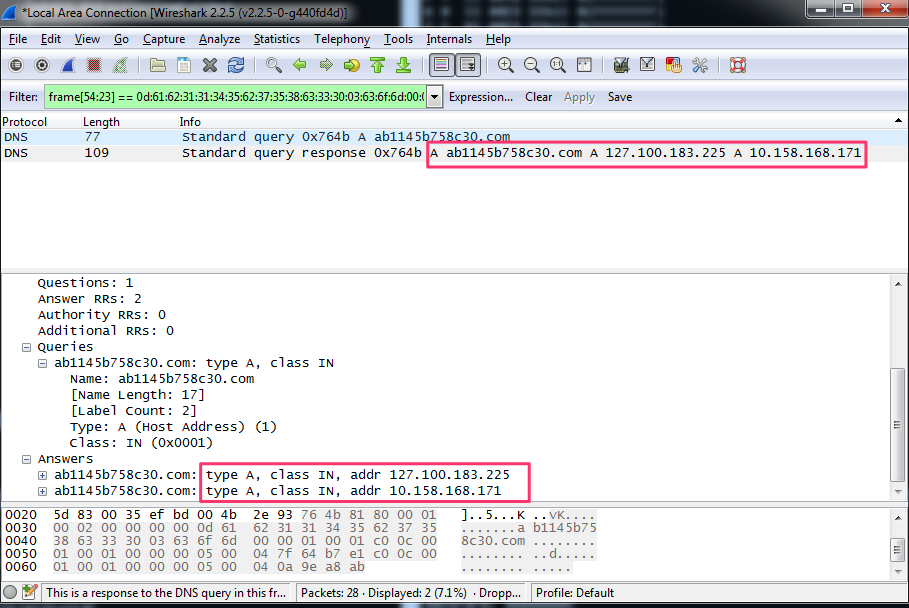Go to a specific packet number
The image size is (909, 608).
pos(352,65)
